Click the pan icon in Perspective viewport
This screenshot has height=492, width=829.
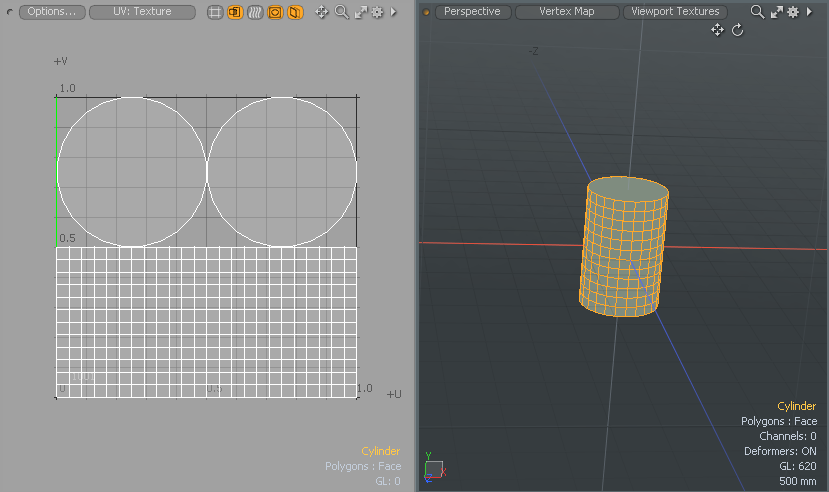(x=717, y=30)
